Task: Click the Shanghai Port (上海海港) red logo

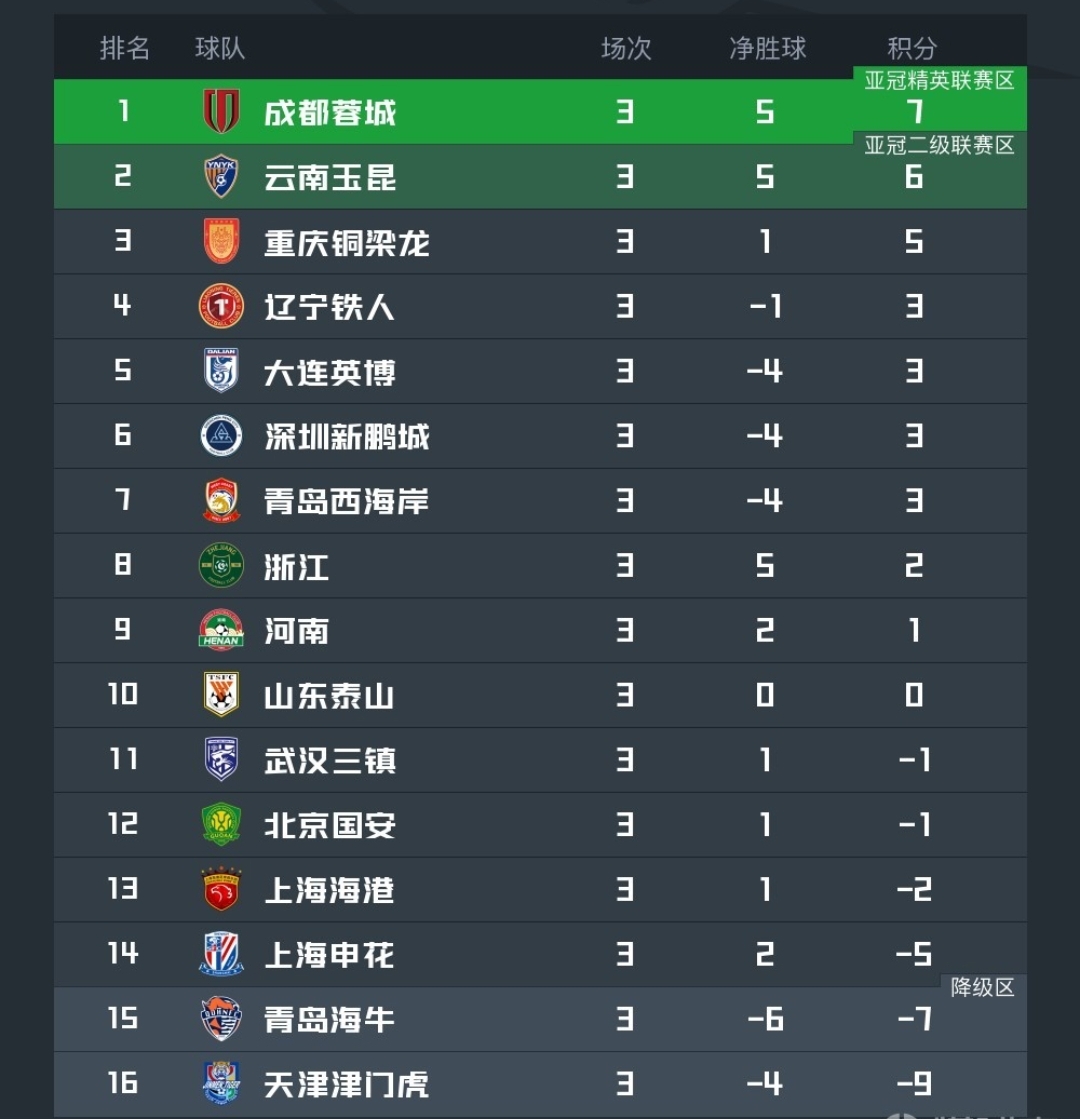Action: pyautogui.click(x=221, y=889)
